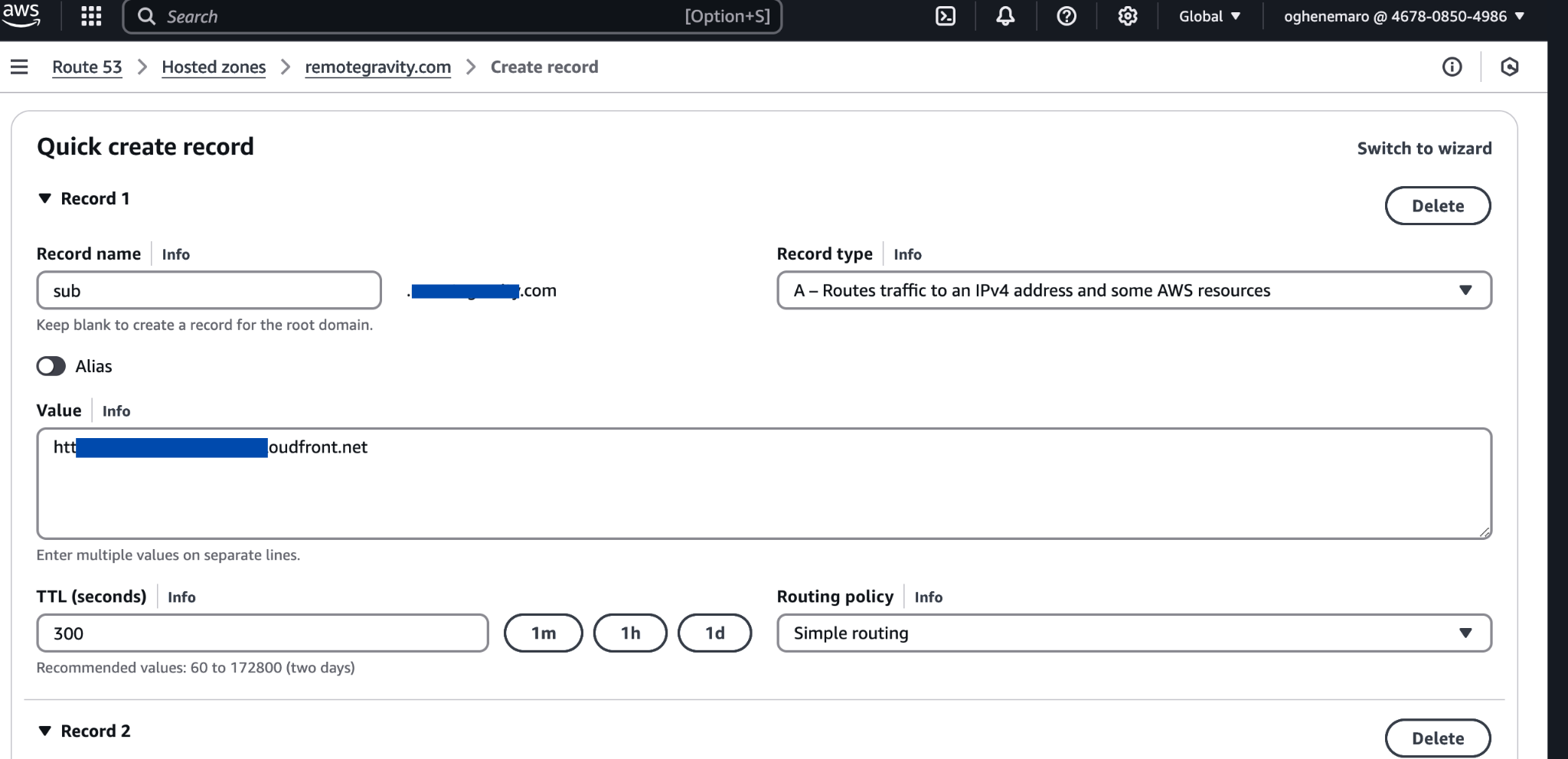Open Info link next to Record type
This screenshot has height=759, width=1568.
point(907,254)
